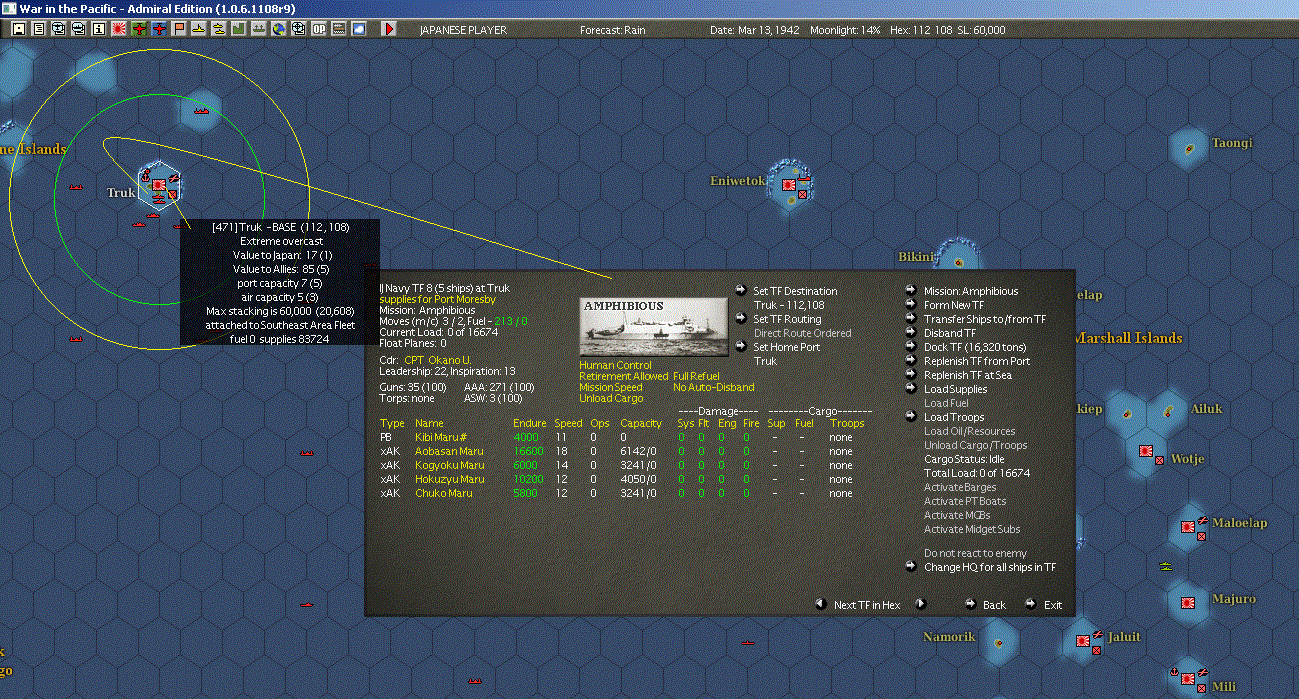This screenshot has height=699, width=1299.
Task: Click the Truk base hex icon
Action: pos(158,186)
